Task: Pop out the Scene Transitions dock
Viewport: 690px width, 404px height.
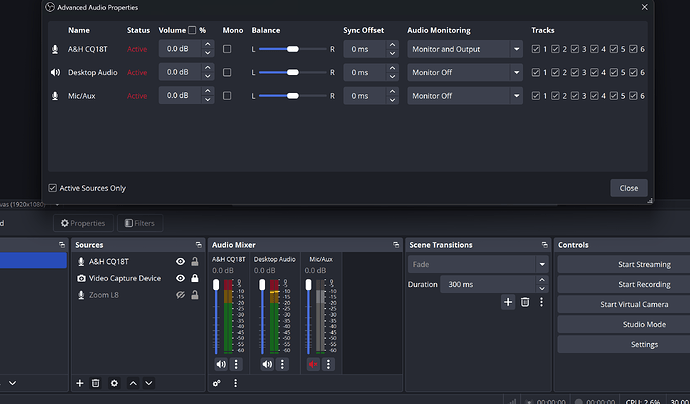Action: [x=545, y=245]
